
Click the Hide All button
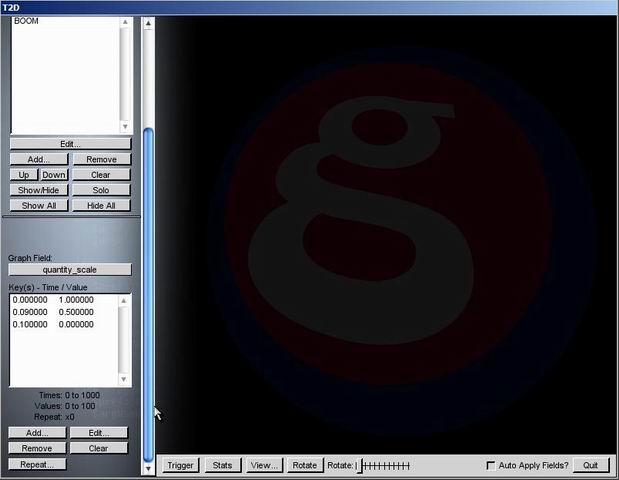pos(101,205)
